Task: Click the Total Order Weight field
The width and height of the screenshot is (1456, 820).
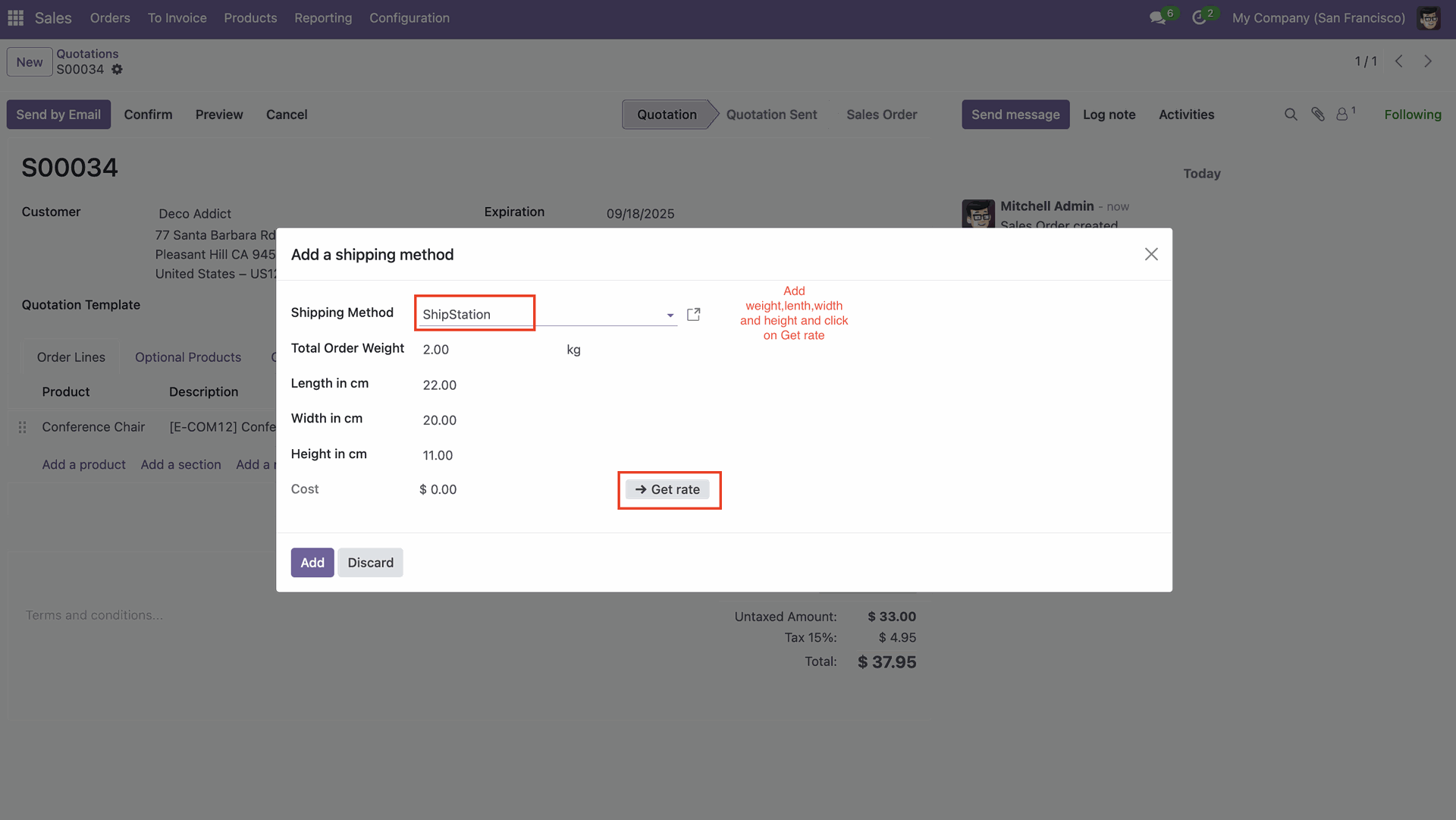Action: pyautogui.click(x=485, y=349)
